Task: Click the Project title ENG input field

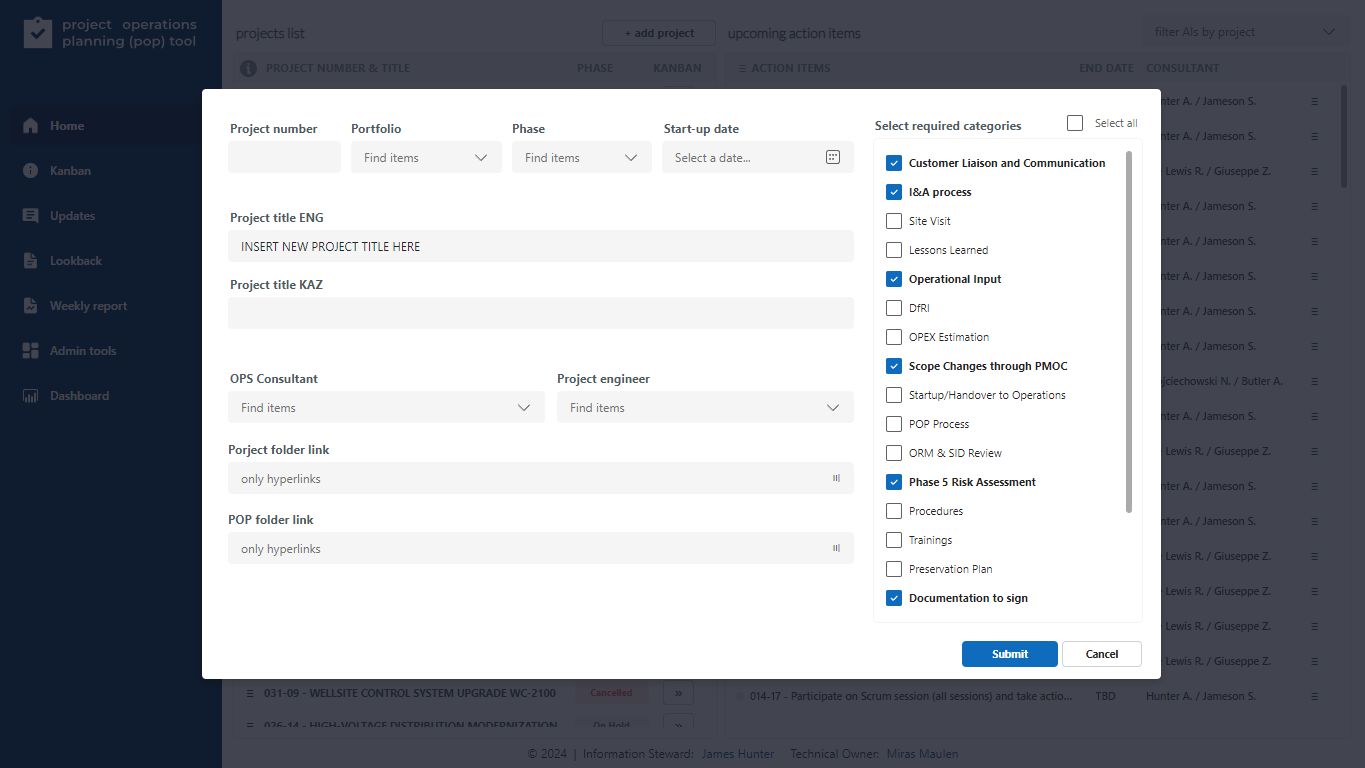Action: tap(540, 246)
